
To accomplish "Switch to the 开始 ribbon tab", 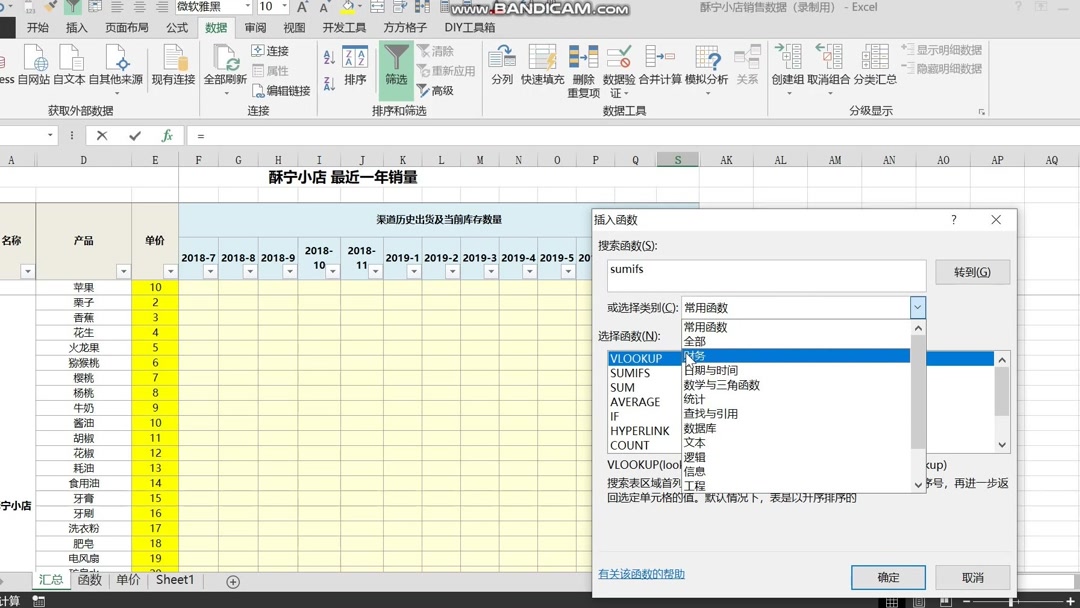I will point(37,28).
